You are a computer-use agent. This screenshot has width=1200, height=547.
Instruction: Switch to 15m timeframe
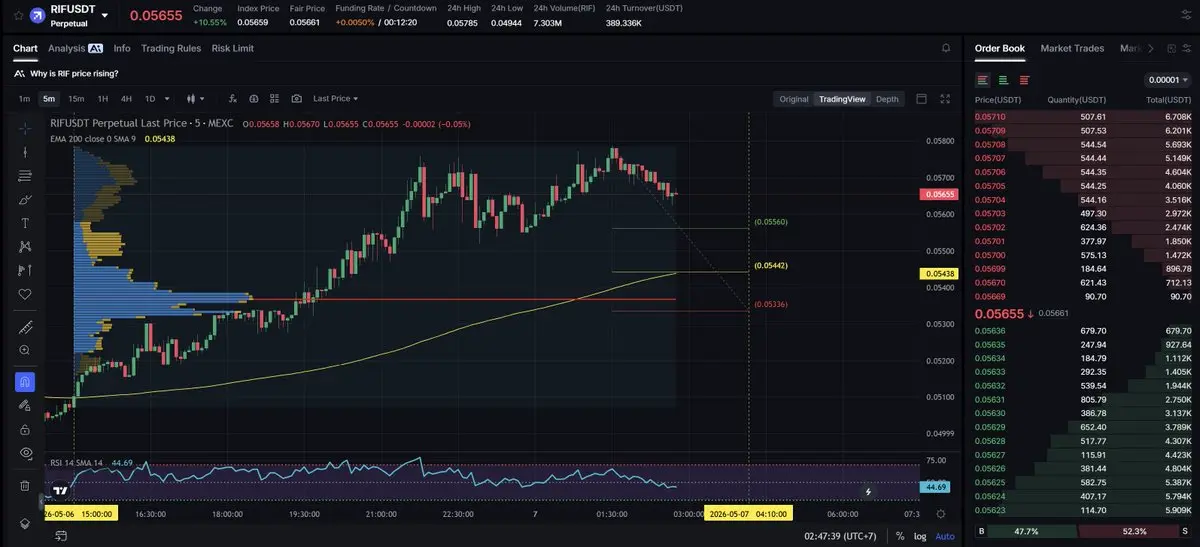click(76, 99)
